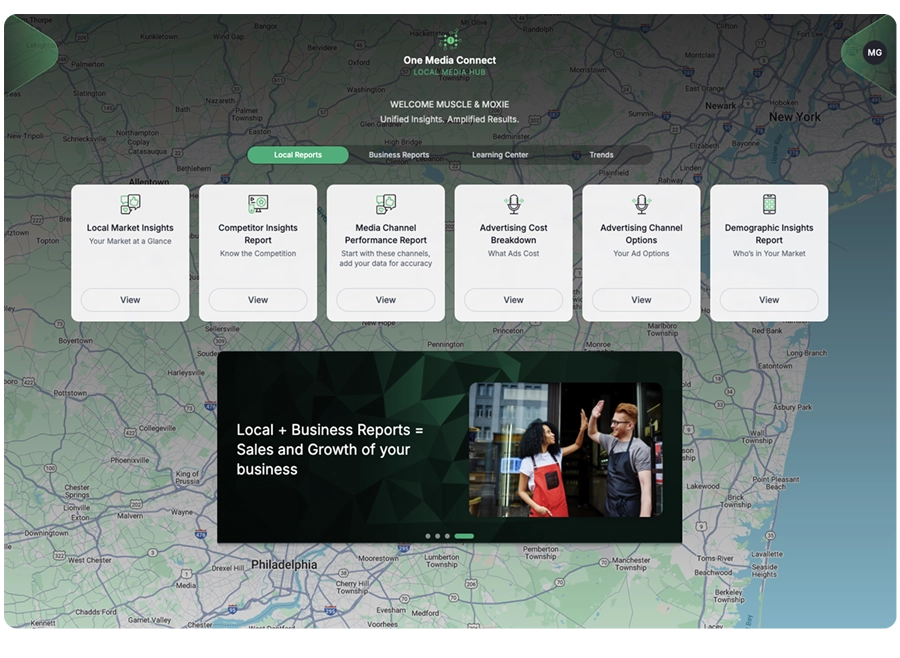900x658 pixels.
Task: View the Local Market Insights report
Action: [130, 300]
